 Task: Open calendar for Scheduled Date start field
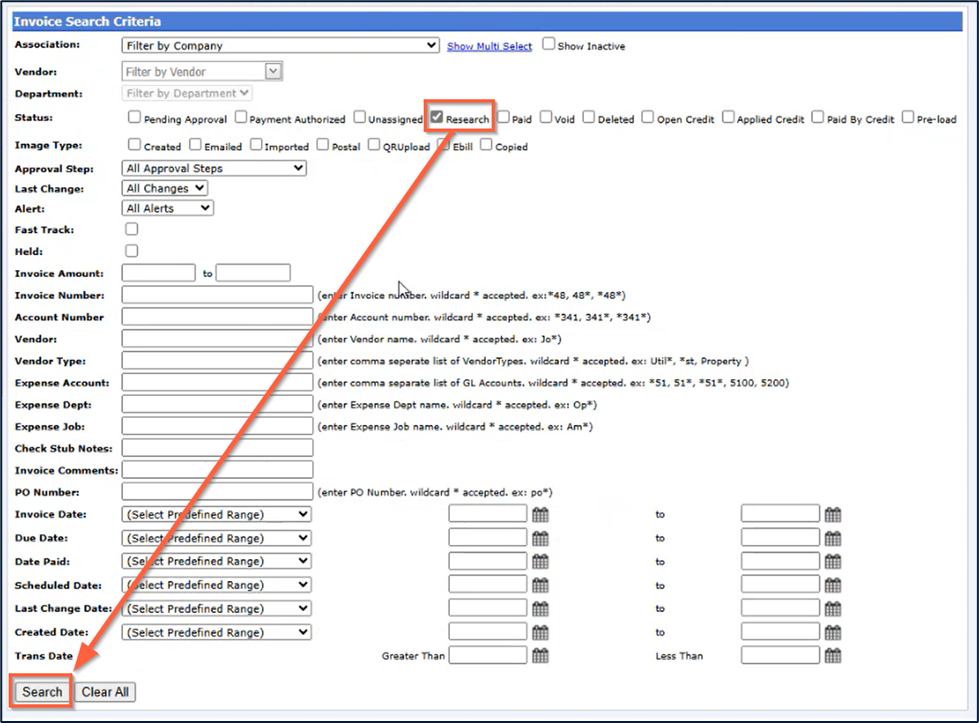coord(540,585)
